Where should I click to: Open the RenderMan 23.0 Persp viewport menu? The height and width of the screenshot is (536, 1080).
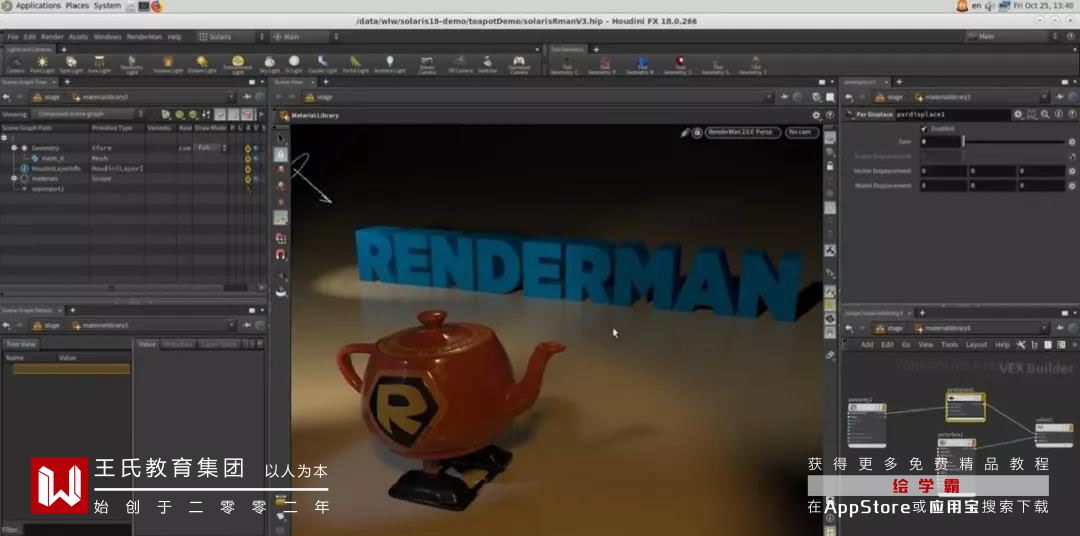coord(743,132)
